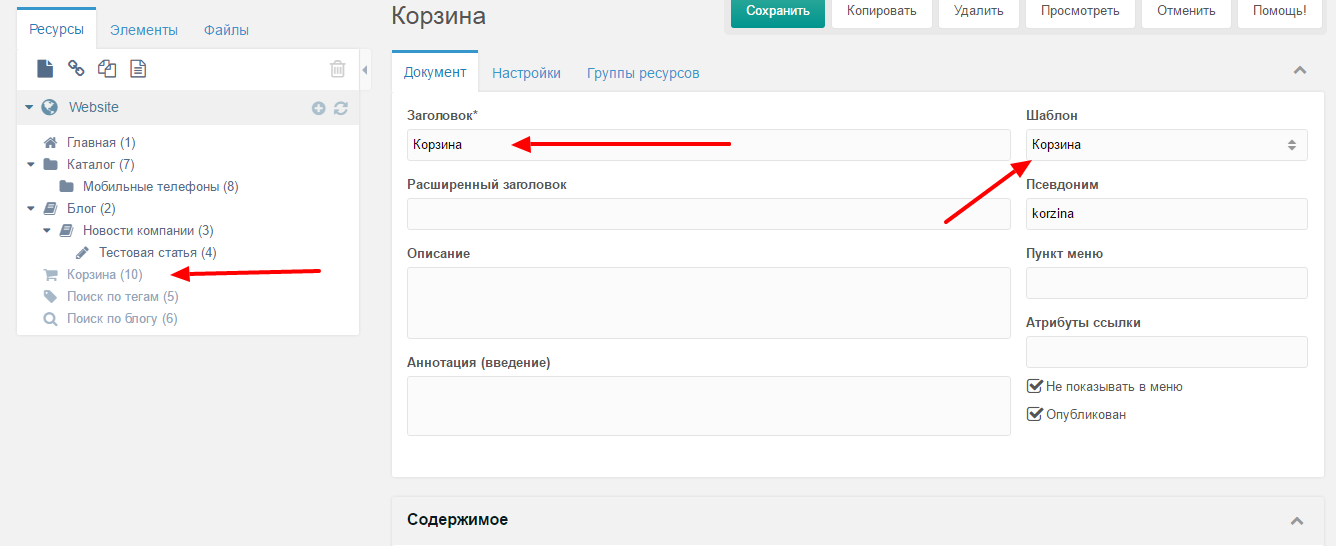Collapse the Website context tree

click(29, 107)
